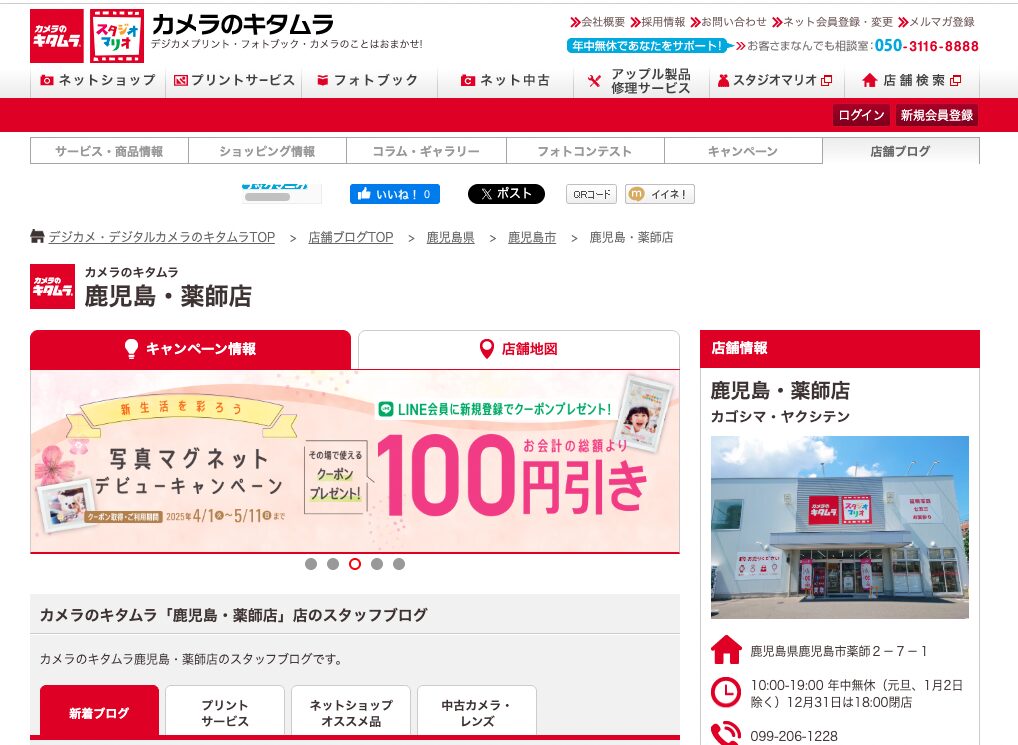
Task: Select first carousel dot
Action: tap(311, 564)
